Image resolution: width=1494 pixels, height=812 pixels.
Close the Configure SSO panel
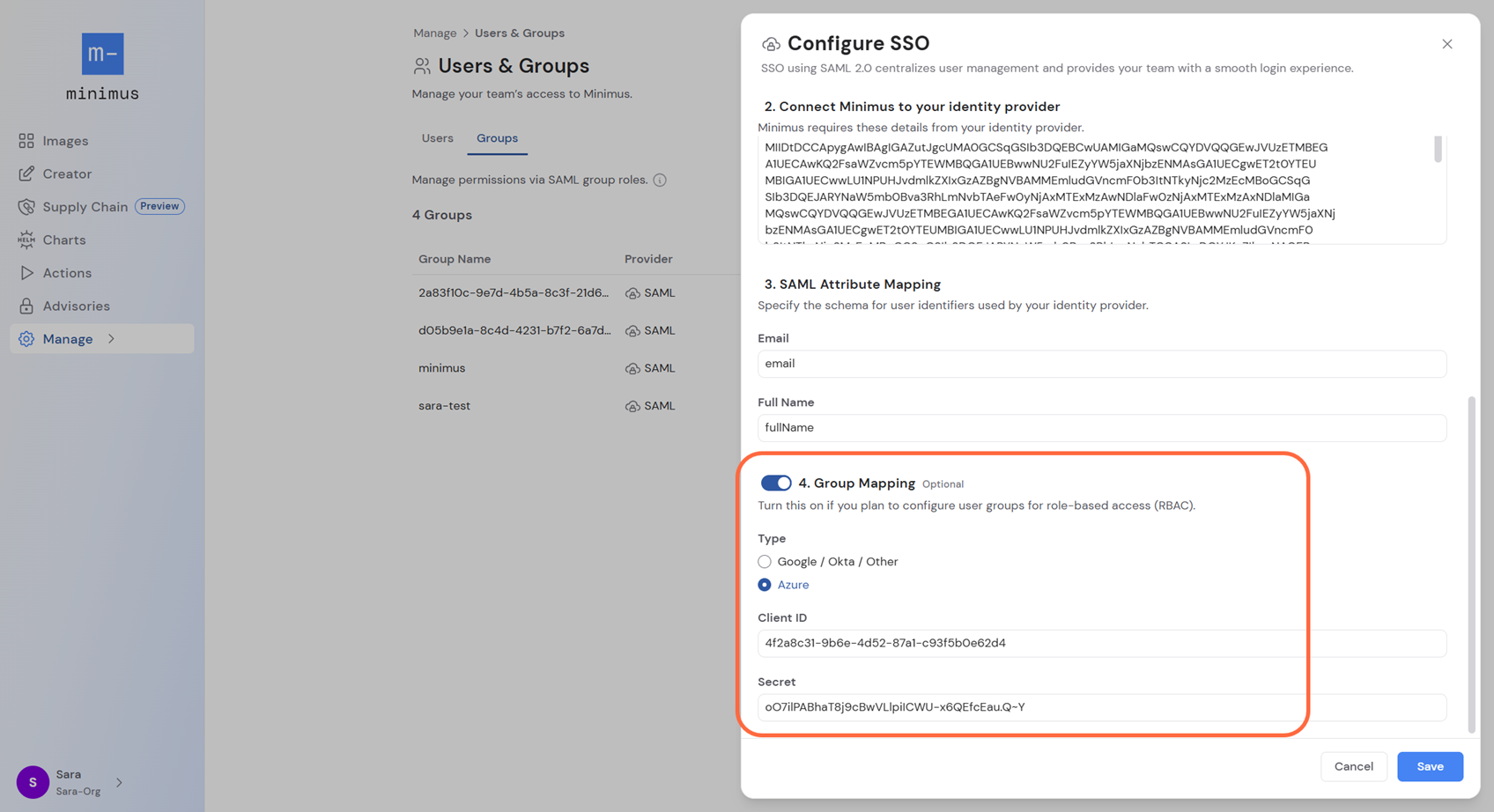(1446, 44)
